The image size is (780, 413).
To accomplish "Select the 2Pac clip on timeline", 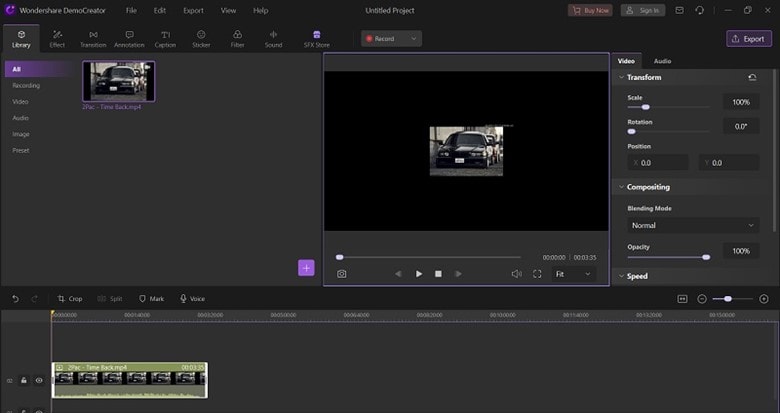I will (x=129, y=380).
